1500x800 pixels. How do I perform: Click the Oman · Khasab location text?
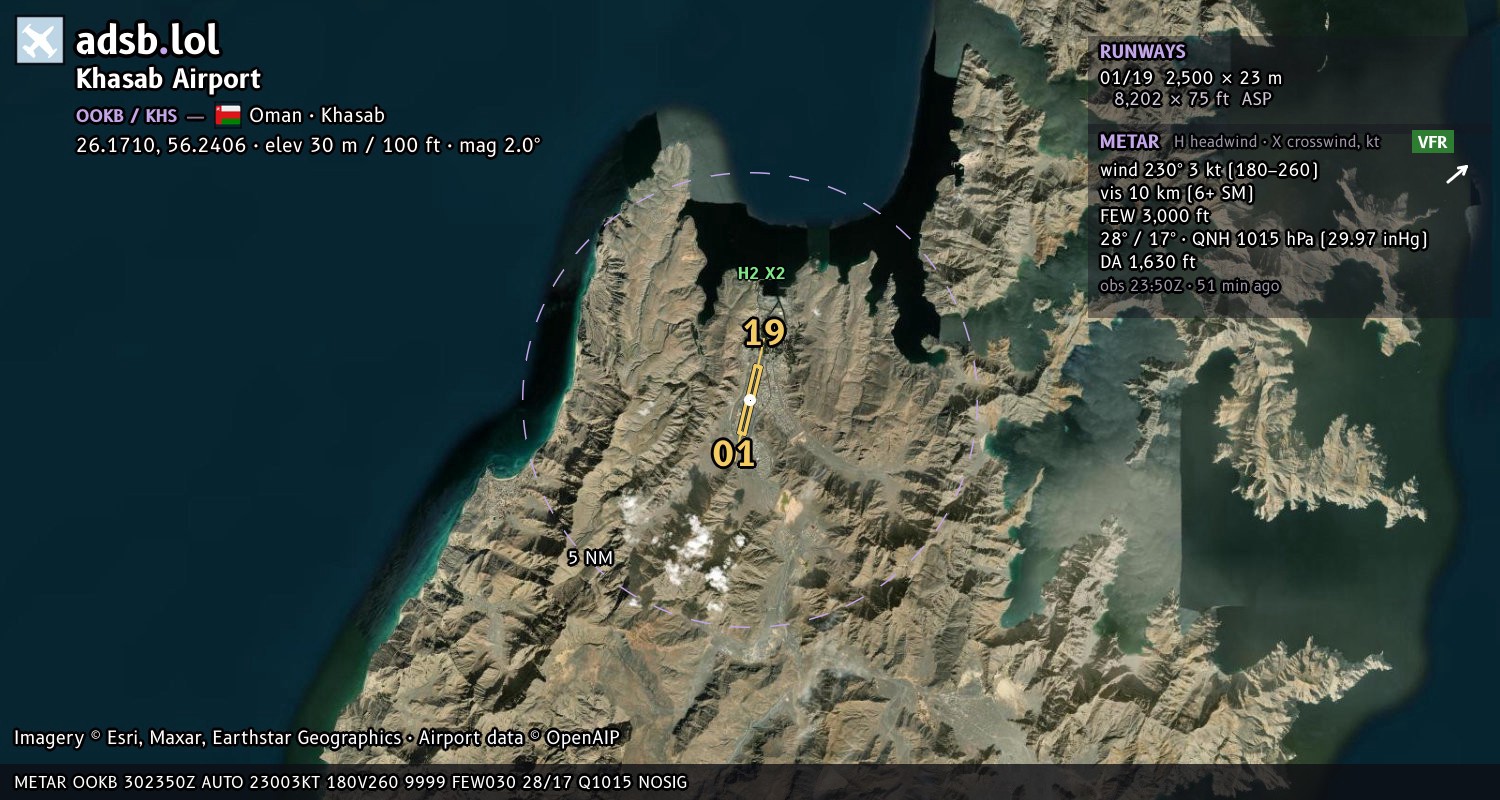click(317, 115)
